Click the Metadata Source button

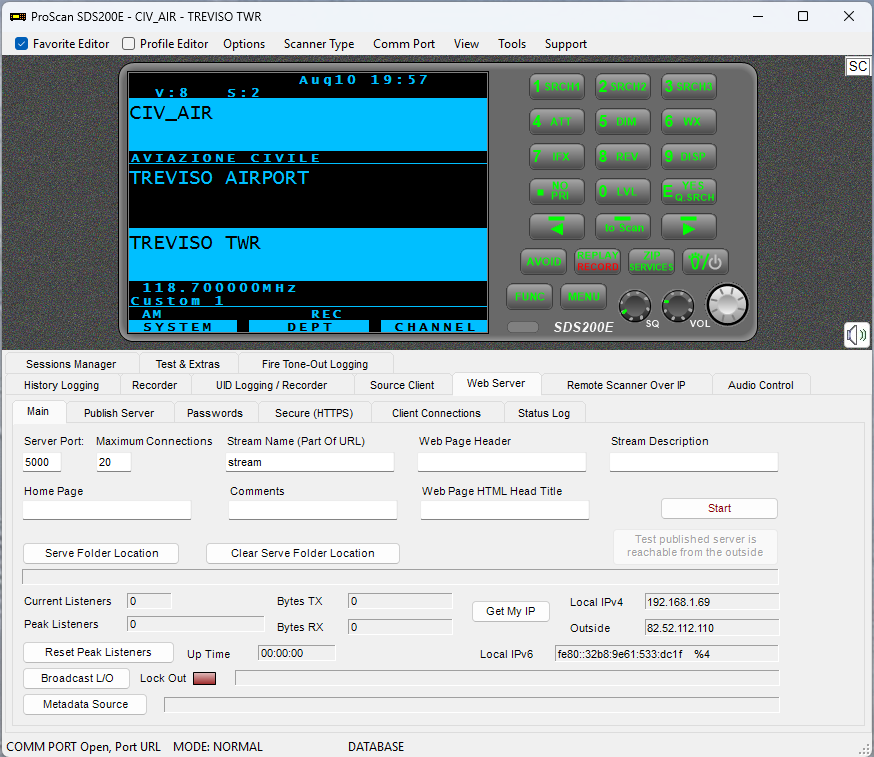85,705
